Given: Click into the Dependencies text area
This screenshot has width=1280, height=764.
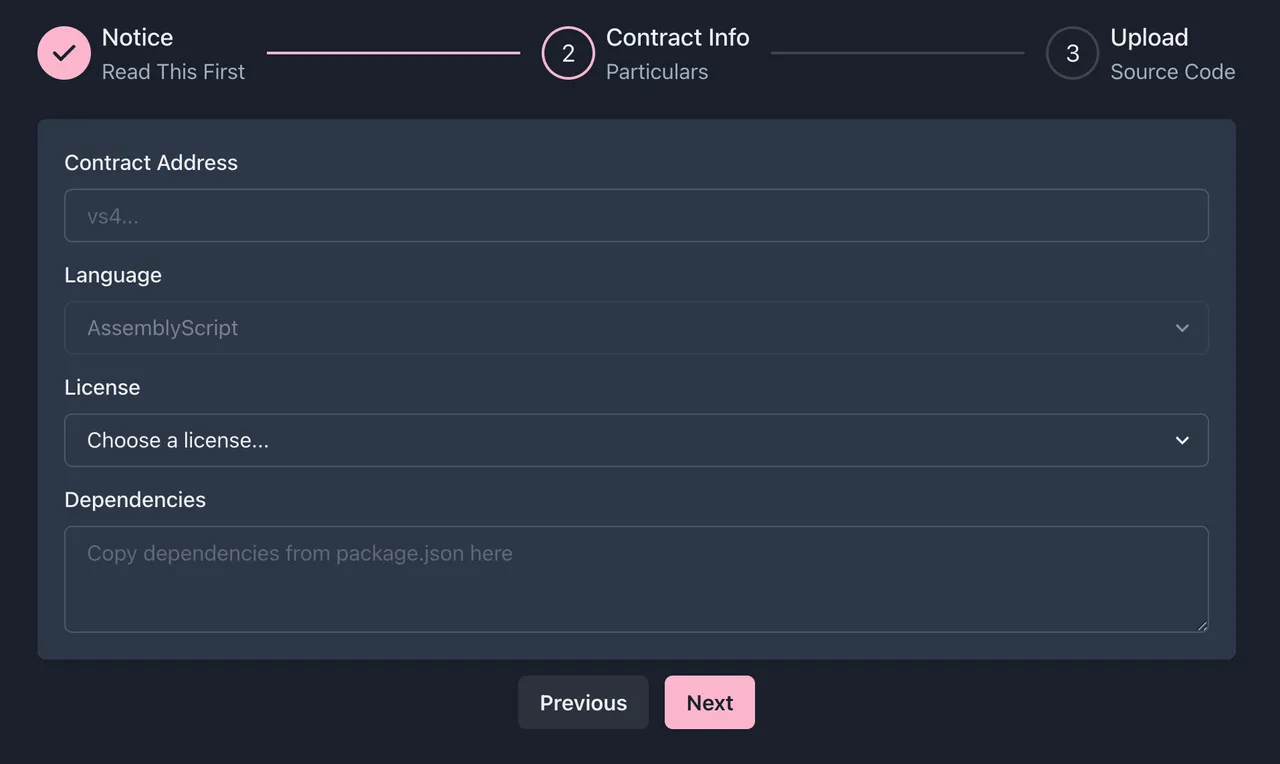Looking at the screenshot, I should click(636, 579).
